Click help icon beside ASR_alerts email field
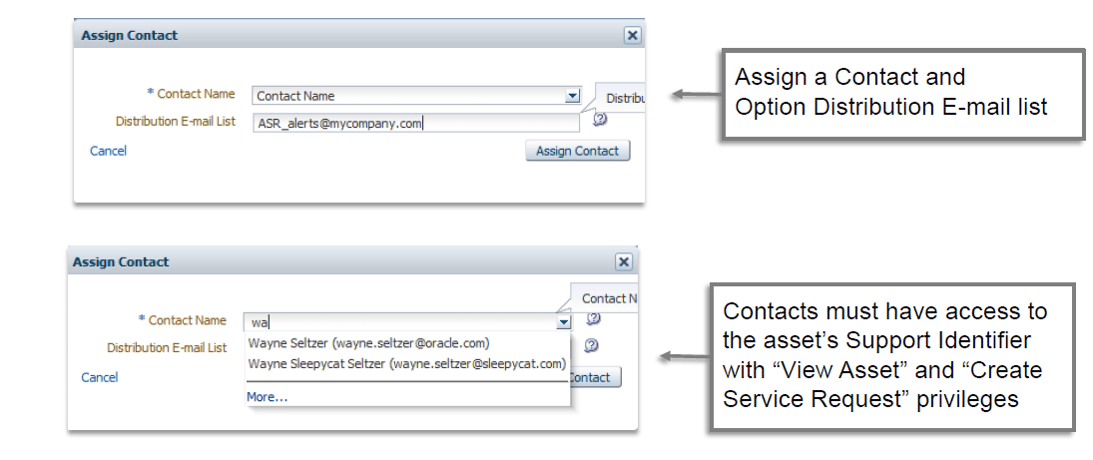1093x460 pixels. pyautogui.click(x=600, y=119)
